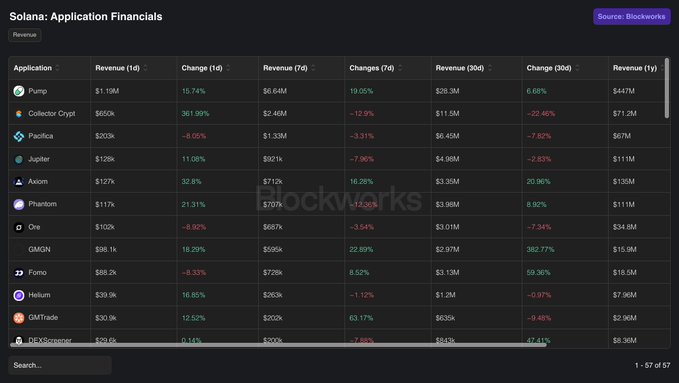Click the Revenue (1d) header label

click(117, 68)
